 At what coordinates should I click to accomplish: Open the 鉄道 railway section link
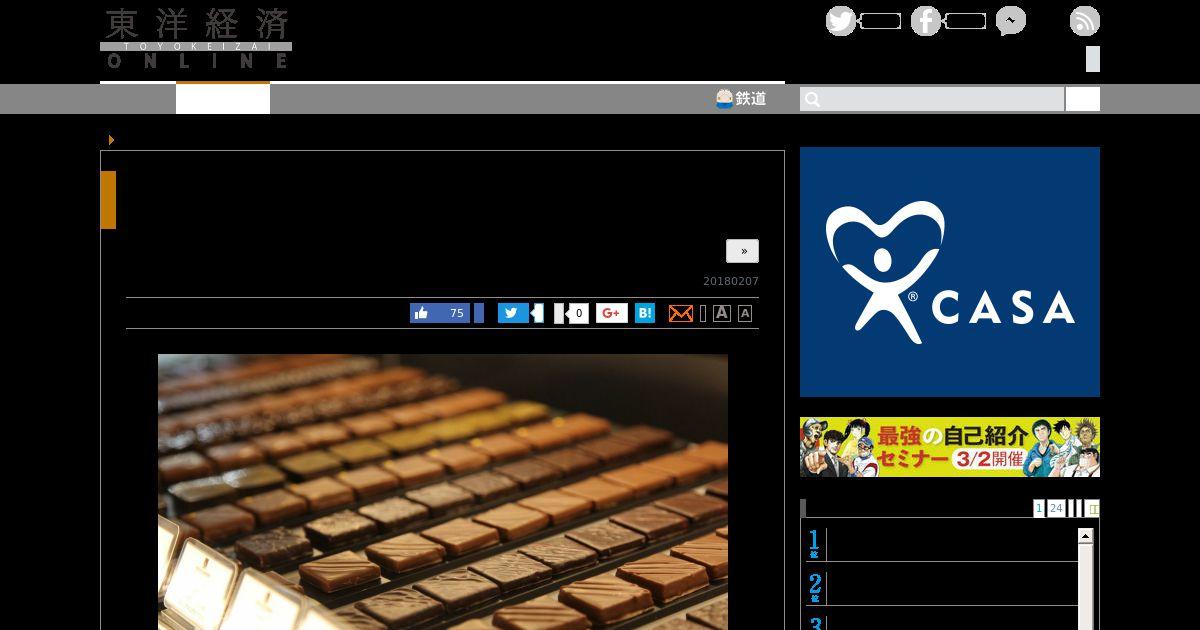click(x=741, y=98)
